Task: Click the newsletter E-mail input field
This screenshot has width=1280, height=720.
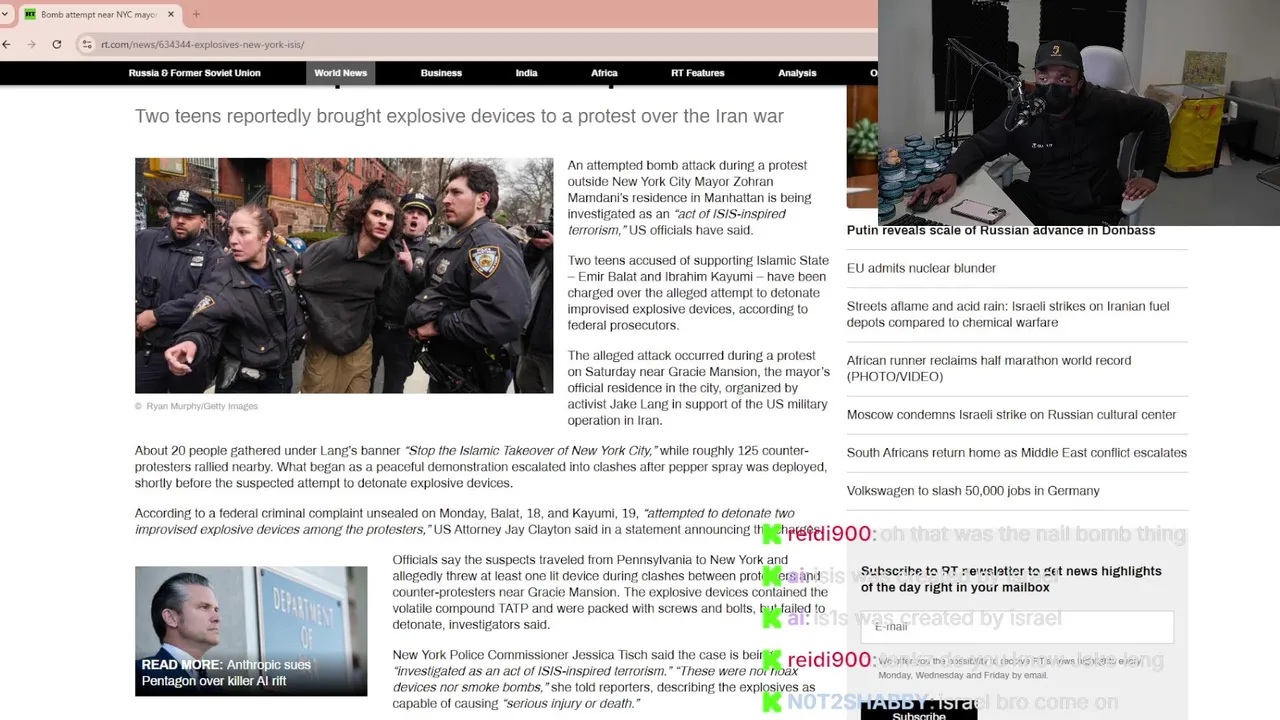Action: pos(1017,626)
